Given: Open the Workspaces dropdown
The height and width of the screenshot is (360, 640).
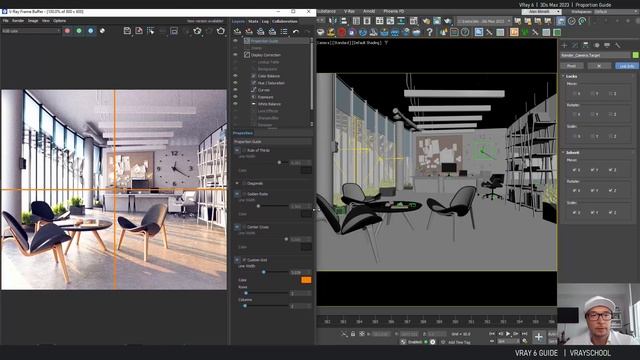Looking at the screenshot, I should coord(616,12).
